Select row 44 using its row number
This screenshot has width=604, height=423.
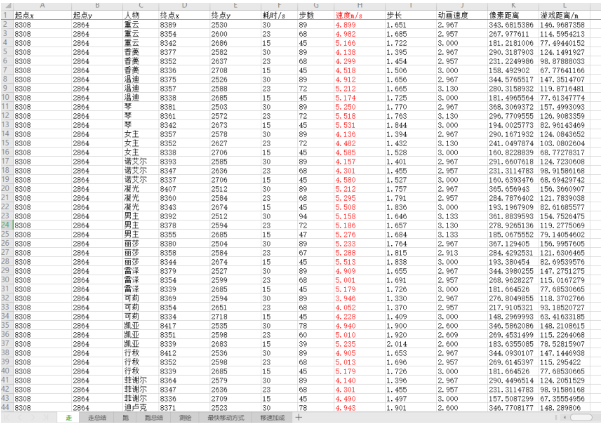coord(4,409)
